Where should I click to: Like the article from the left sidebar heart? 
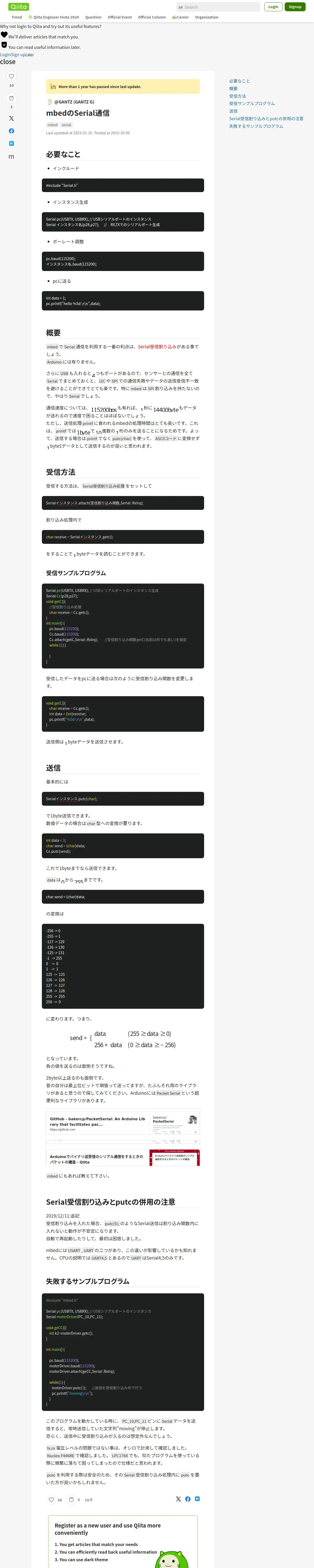11,77
